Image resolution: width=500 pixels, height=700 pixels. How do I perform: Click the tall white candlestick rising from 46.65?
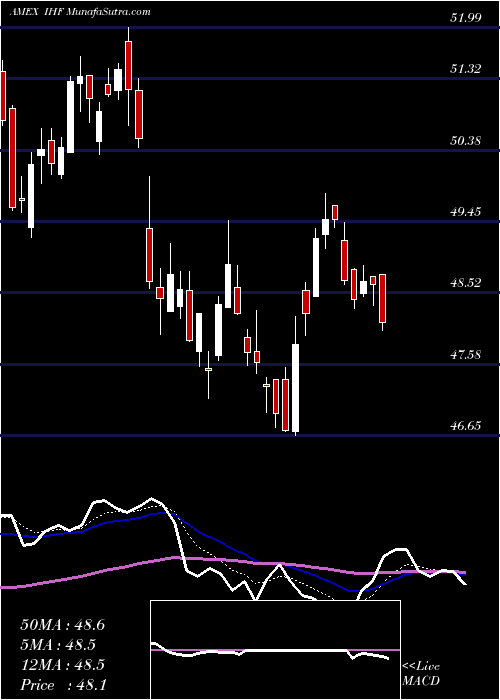point(296,388)
